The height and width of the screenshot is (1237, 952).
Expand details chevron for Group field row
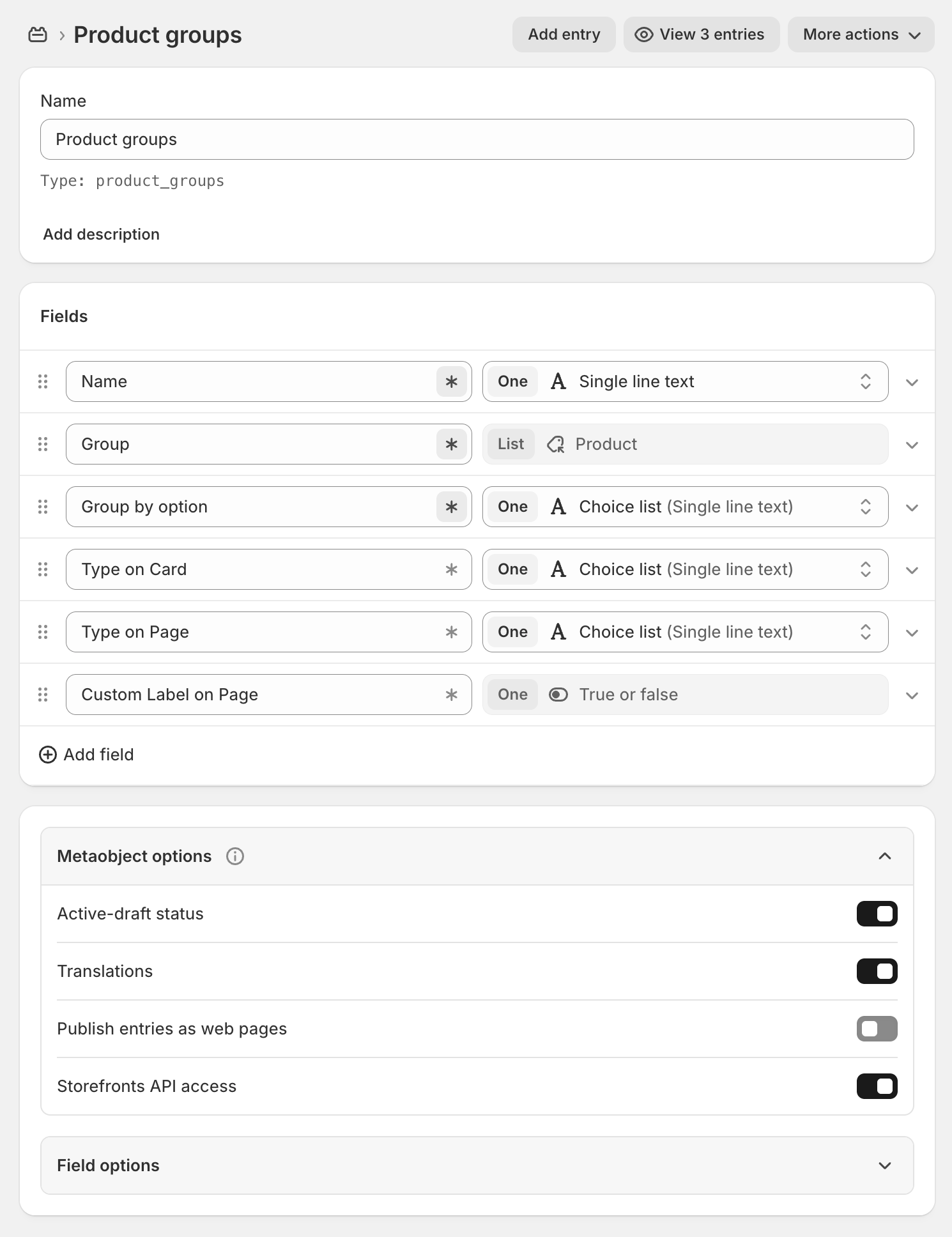[x=912, y=445]
